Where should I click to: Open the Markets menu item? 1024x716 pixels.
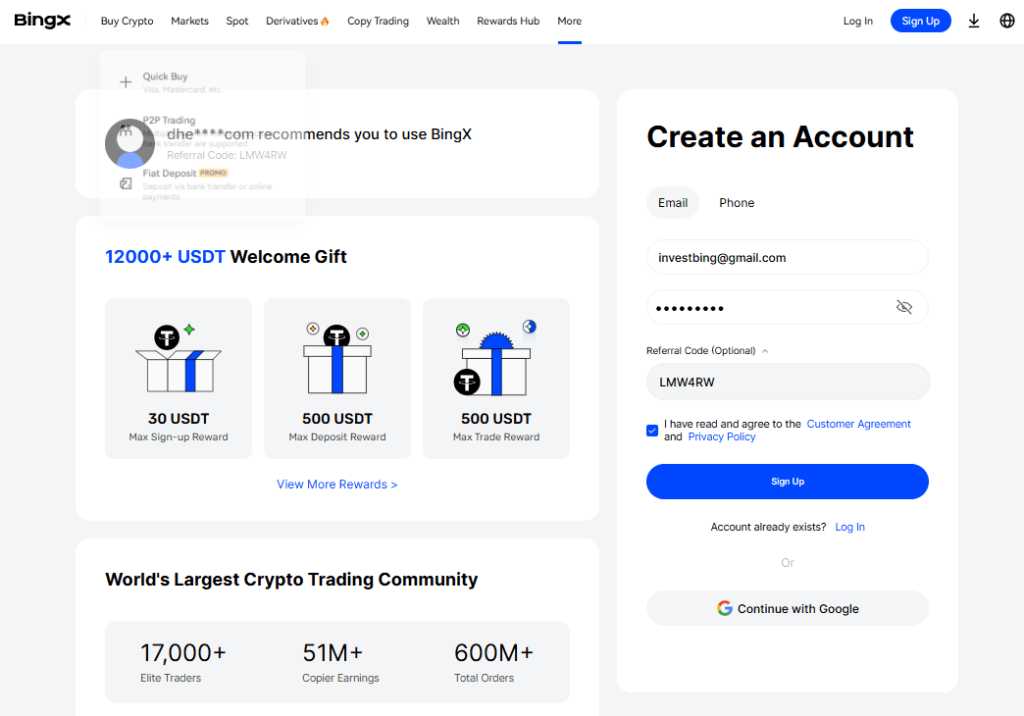[x=189, y=21]
